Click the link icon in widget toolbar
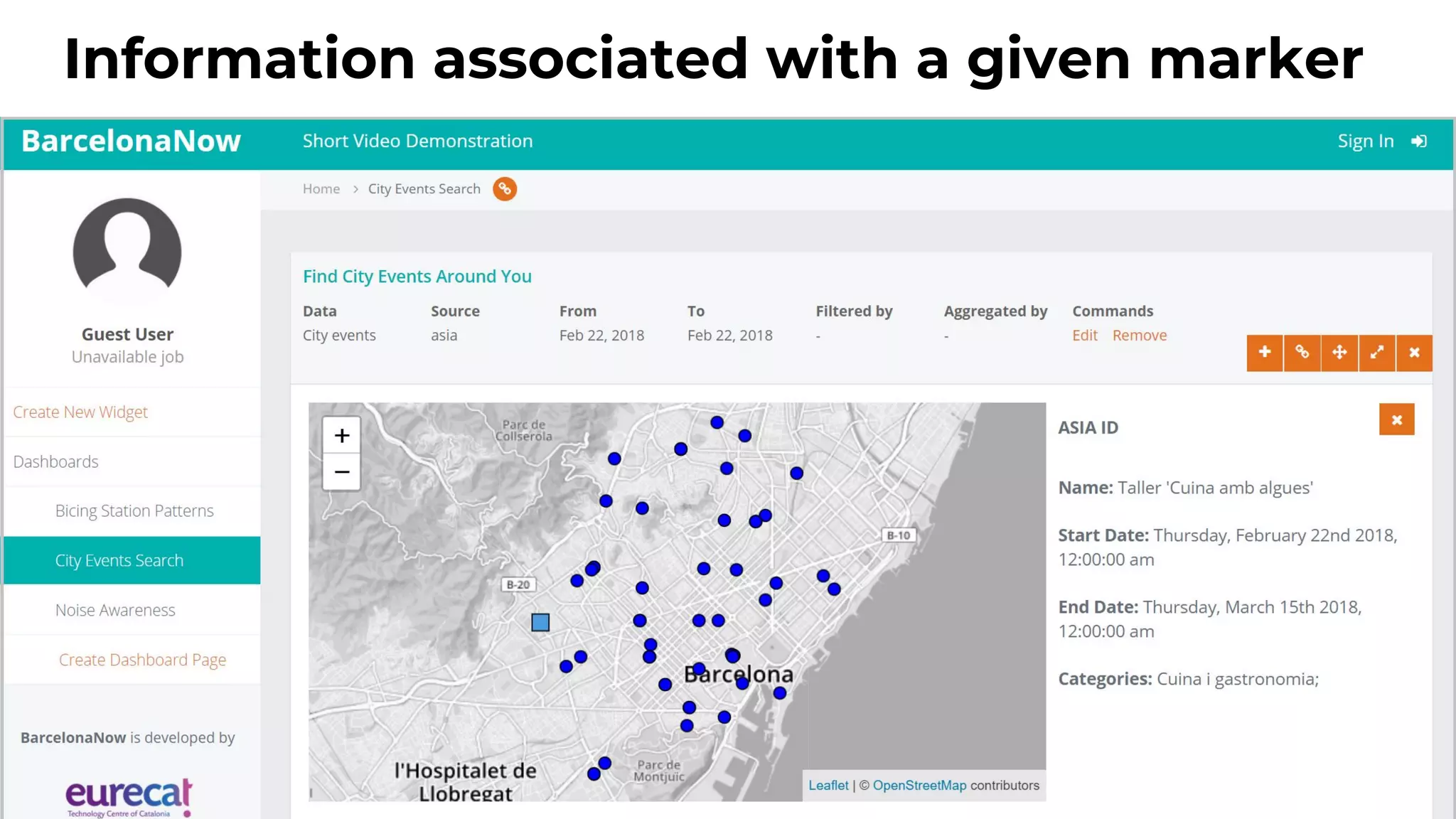 (1302, 353)
